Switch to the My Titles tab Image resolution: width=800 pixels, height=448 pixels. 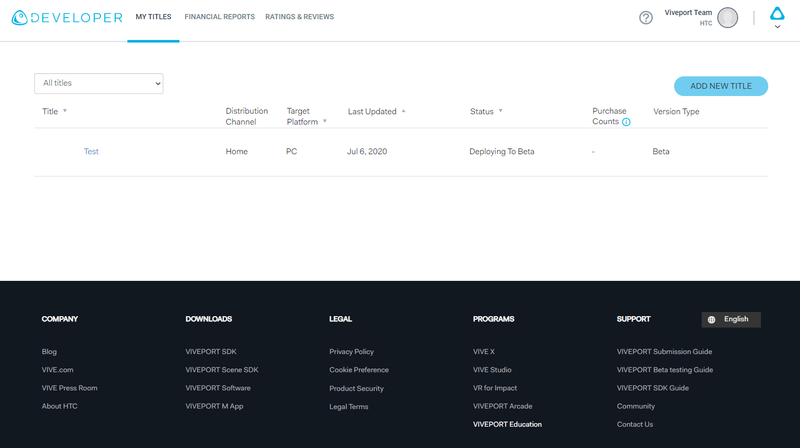coord(153,17)
